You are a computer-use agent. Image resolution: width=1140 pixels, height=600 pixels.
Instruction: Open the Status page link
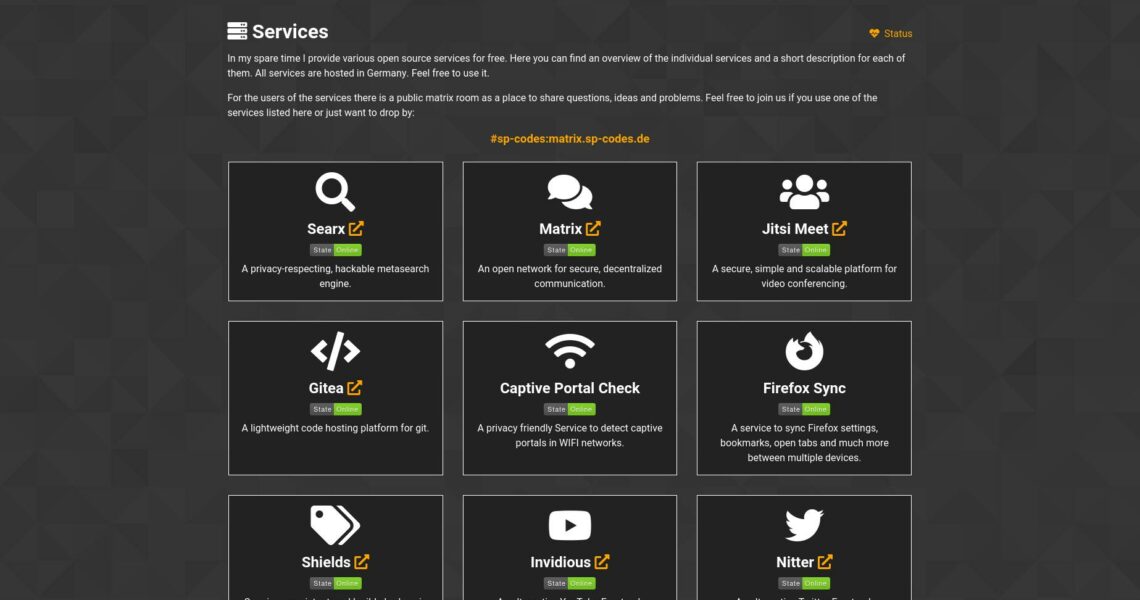891,34
